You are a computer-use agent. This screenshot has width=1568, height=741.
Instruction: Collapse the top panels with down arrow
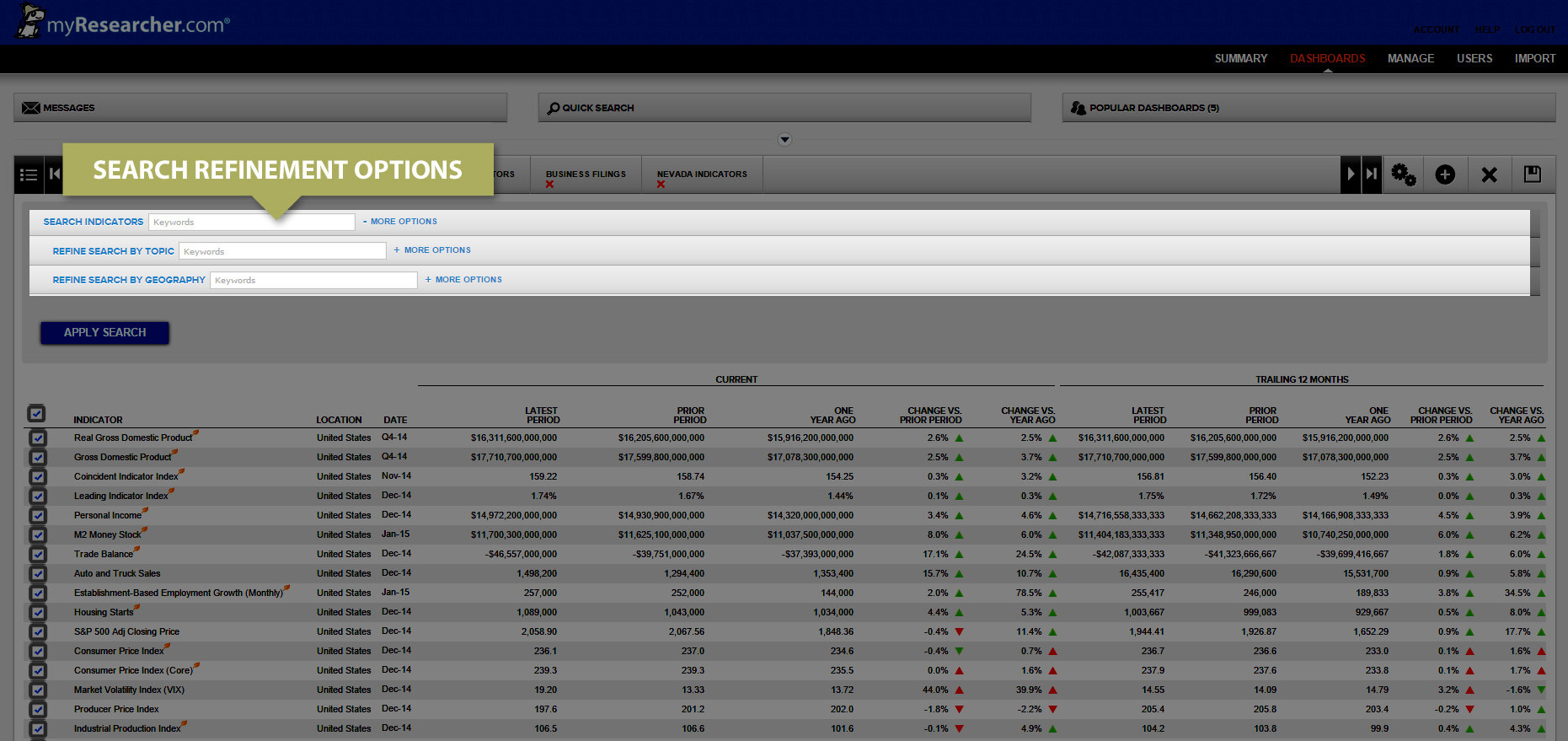(x=784, y=139)
